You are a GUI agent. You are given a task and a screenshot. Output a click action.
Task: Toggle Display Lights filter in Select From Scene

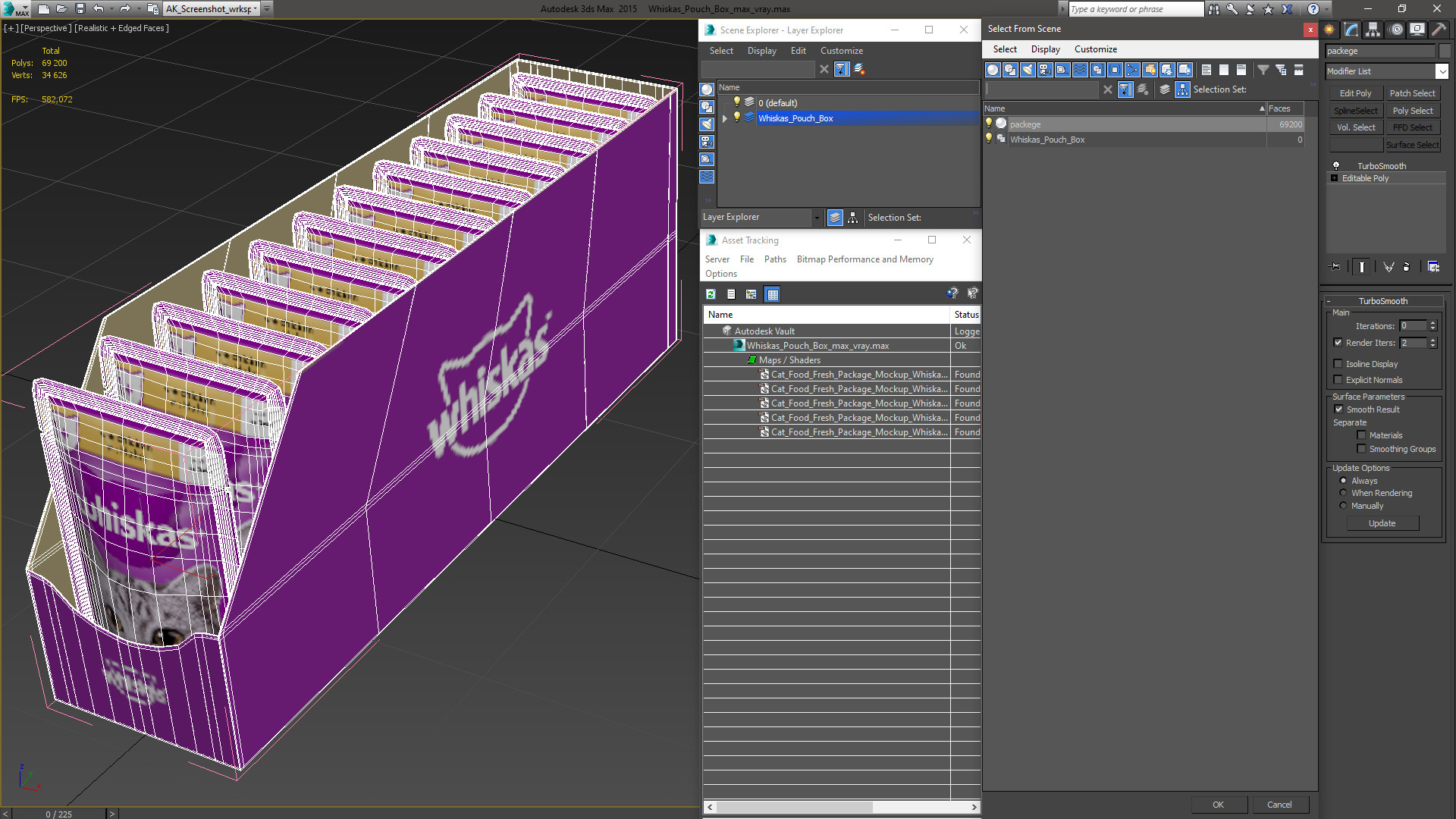pos(1028,70)
